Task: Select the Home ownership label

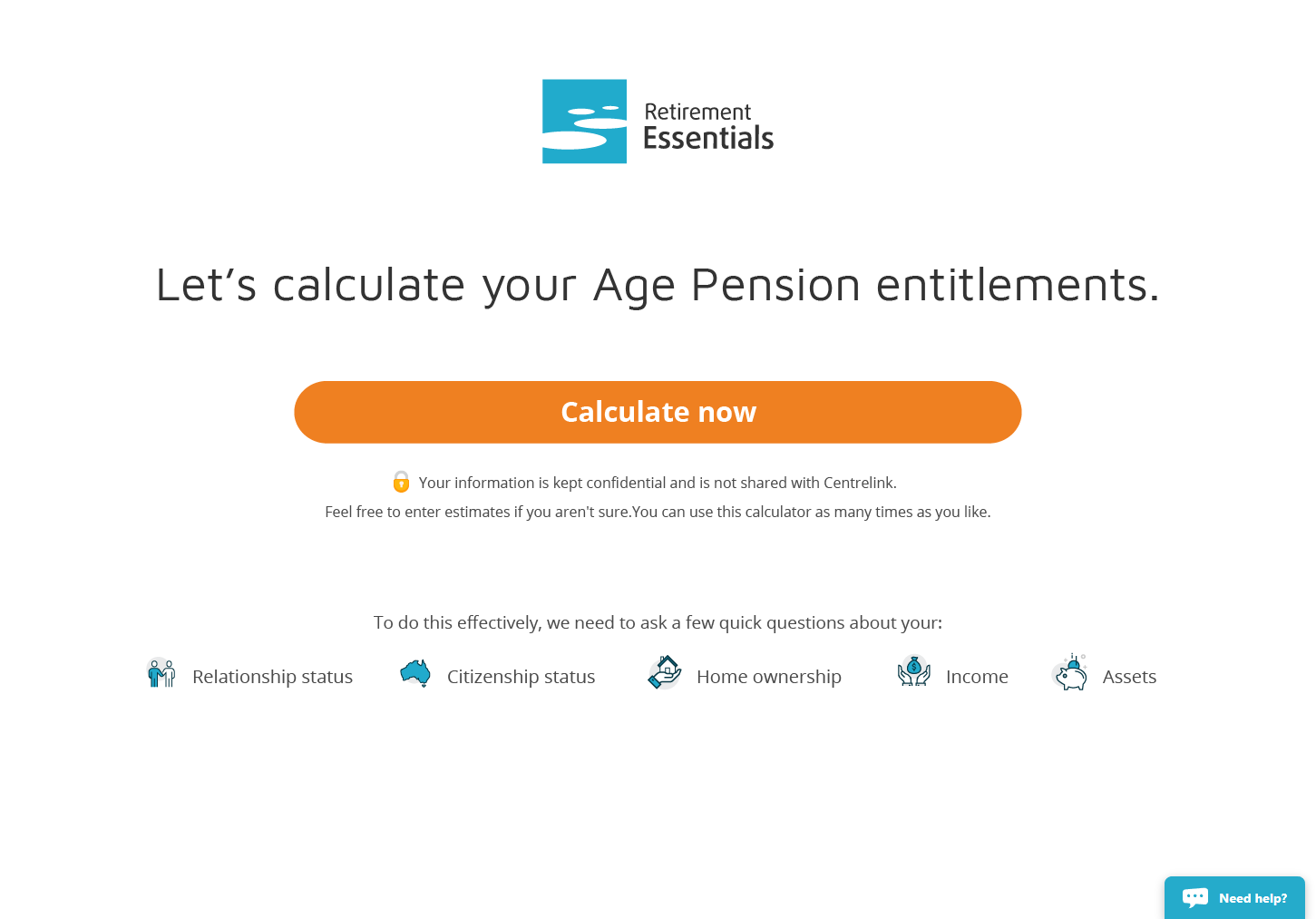Action: click(768, 677)
